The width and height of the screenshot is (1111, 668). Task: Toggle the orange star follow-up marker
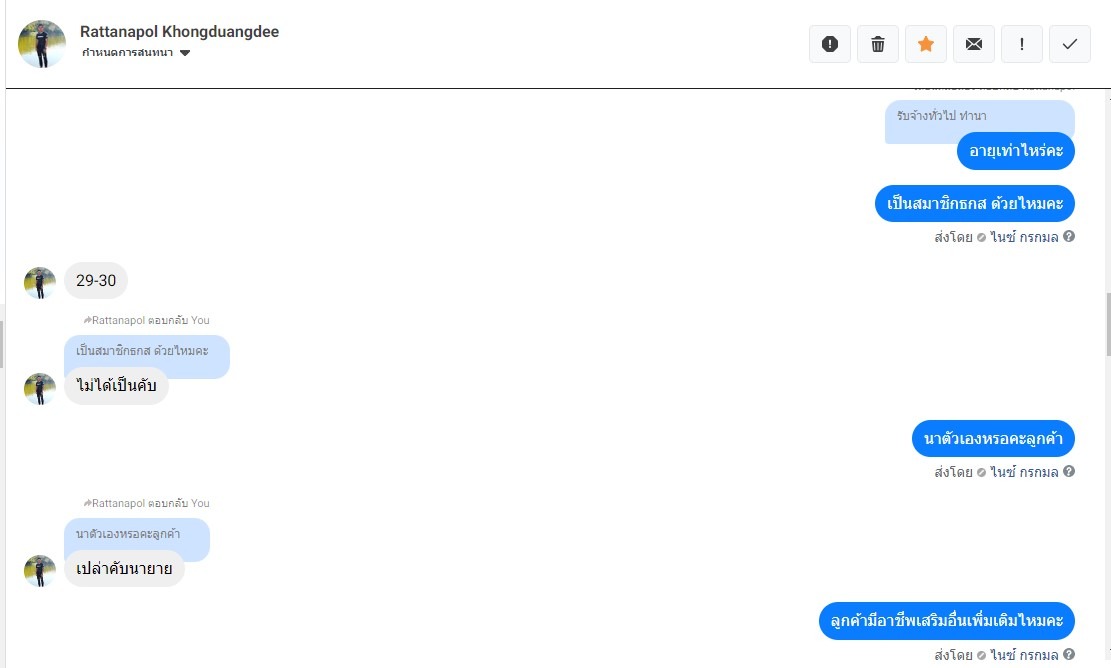[x=925, y=44]
